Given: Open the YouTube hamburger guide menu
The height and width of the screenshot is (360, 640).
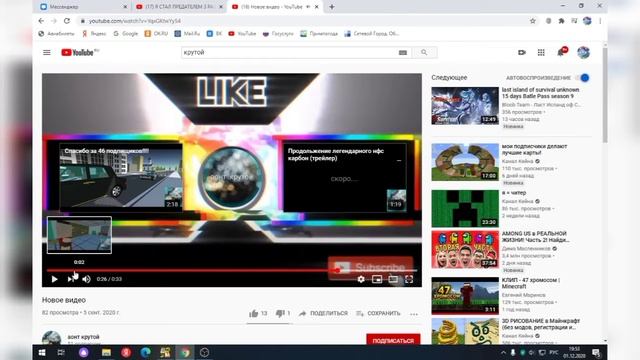Looking at the screenshot, I should 47,52.
